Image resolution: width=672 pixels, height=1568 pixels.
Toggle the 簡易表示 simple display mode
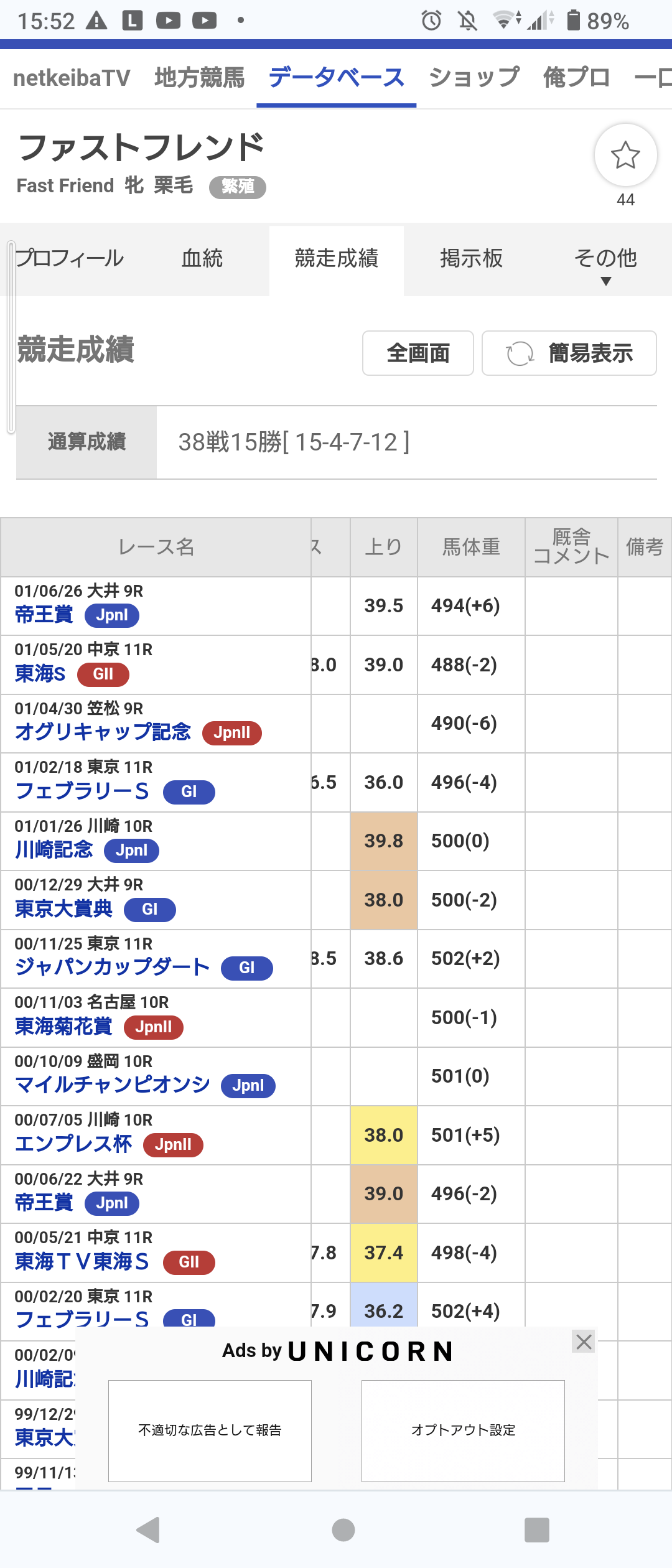pos(569,353)
